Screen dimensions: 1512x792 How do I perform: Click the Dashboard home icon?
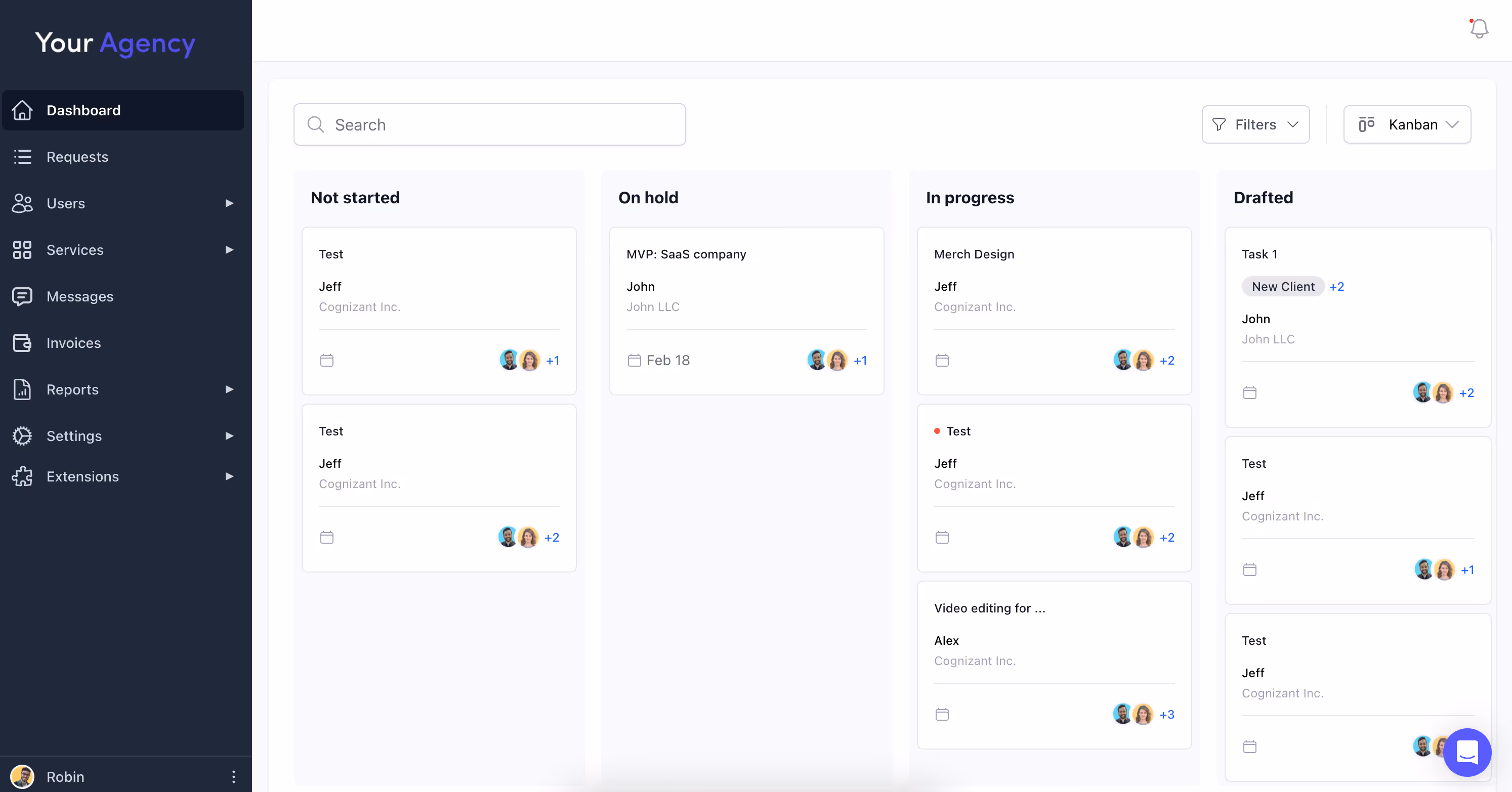click(x=22, y=110)
